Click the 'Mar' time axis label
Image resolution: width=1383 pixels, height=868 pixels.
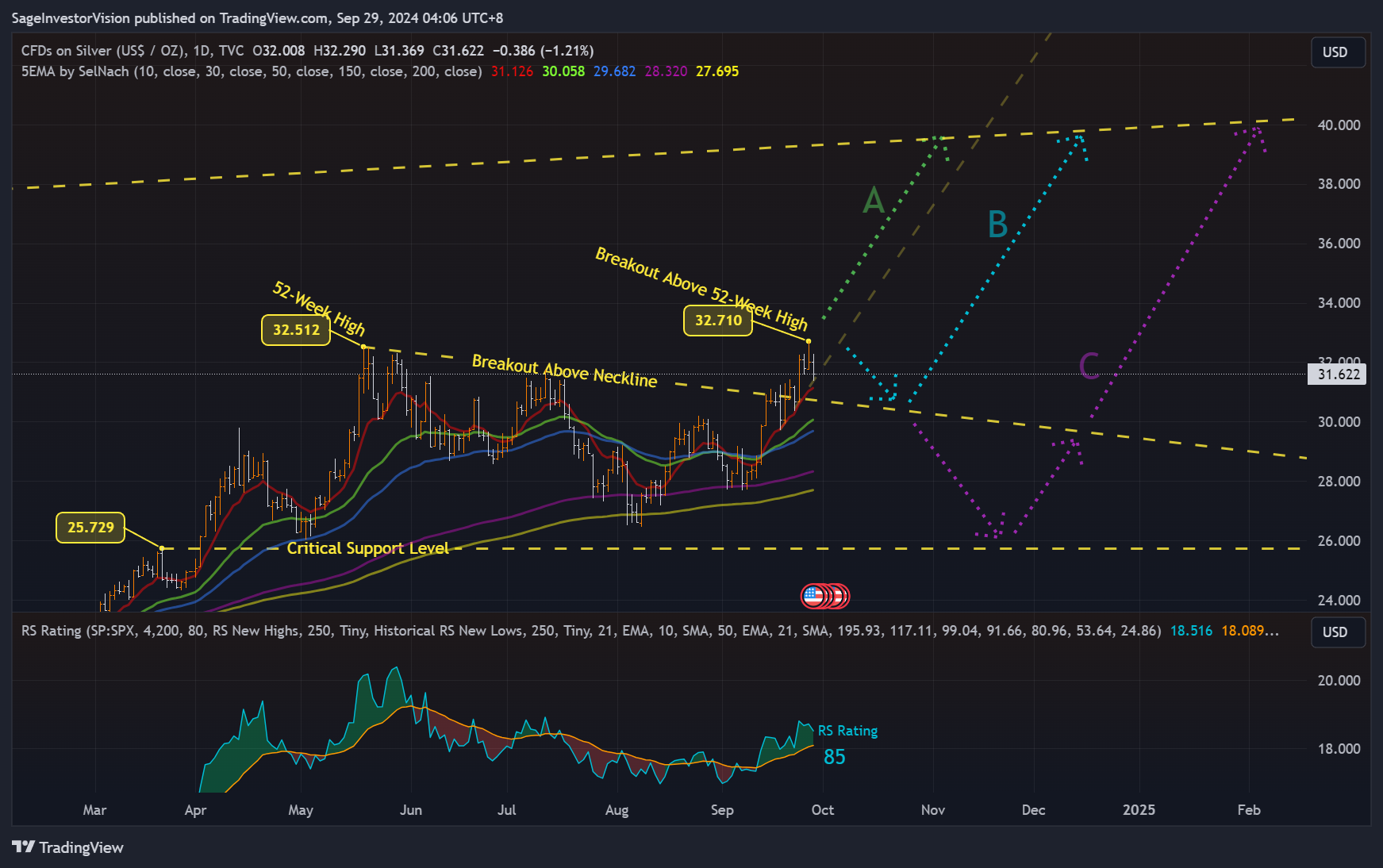pyautogui.click(x=94, y=810)
